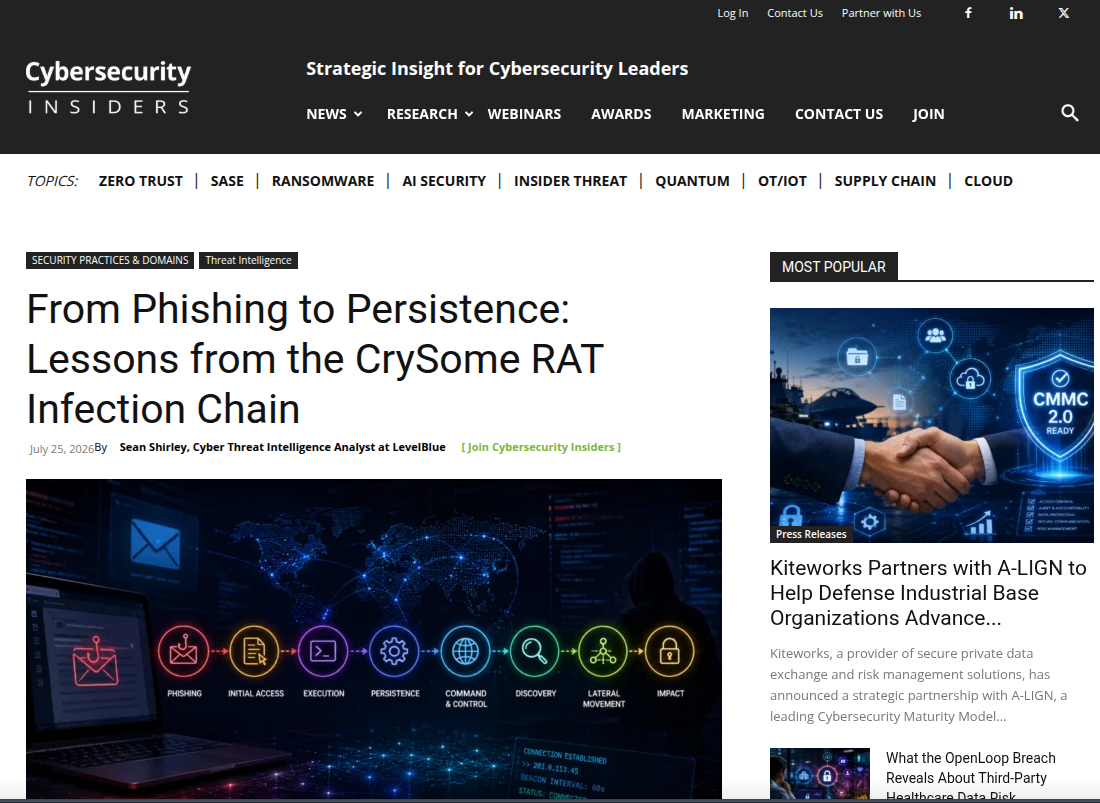Select the SASE topic
The height and width of the screenshot is (803, 1100).
(227, 181)
